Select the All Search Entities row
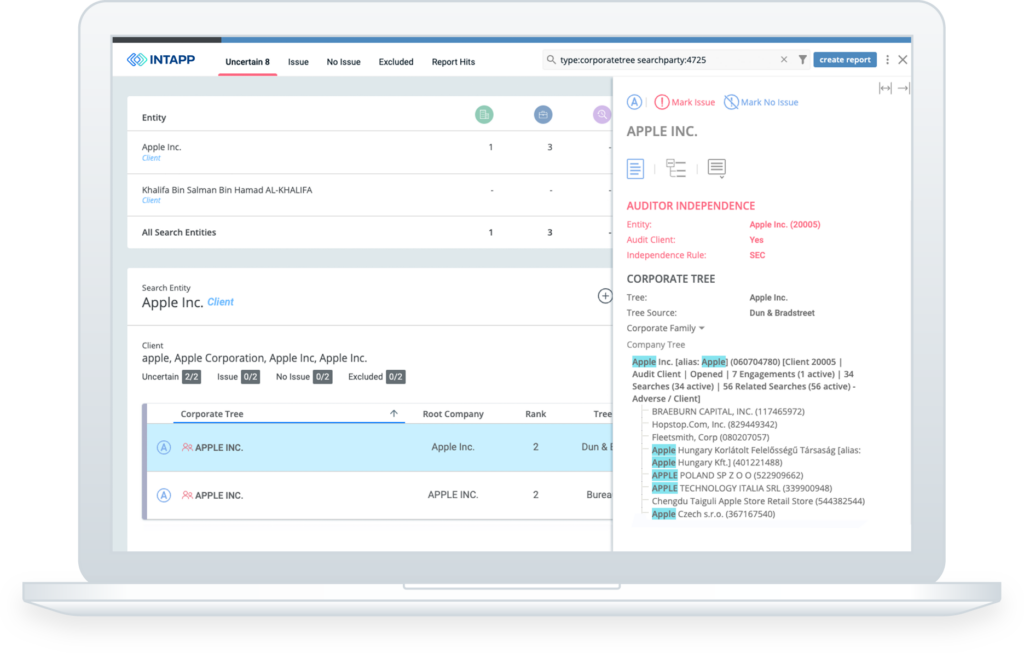 click(370, 232)
